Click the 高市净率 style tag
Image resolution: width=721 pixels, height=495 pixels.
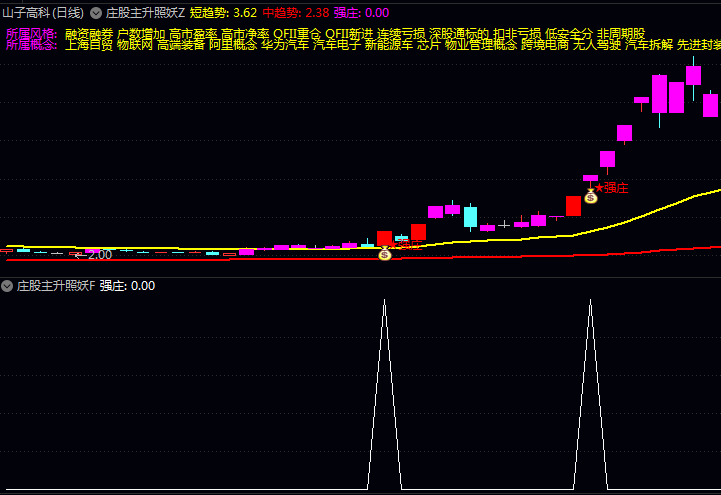(245, 34)
